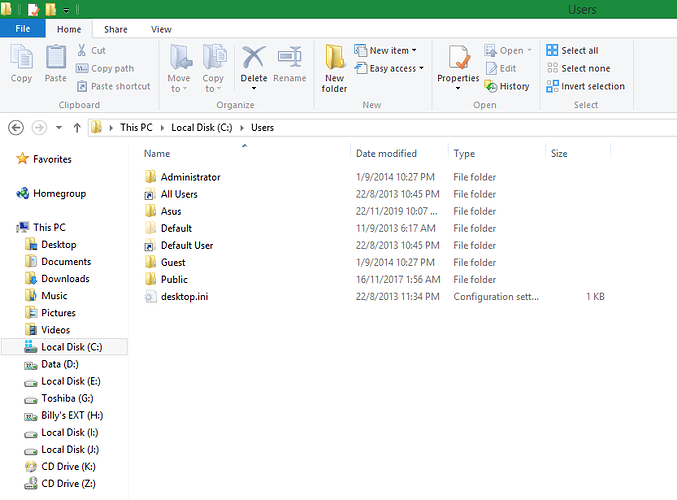Image resolution: width=677 pixels, height=500 pixels.
Task: Click the New folder icon in ribbon
Action: (x=334, y=68)
